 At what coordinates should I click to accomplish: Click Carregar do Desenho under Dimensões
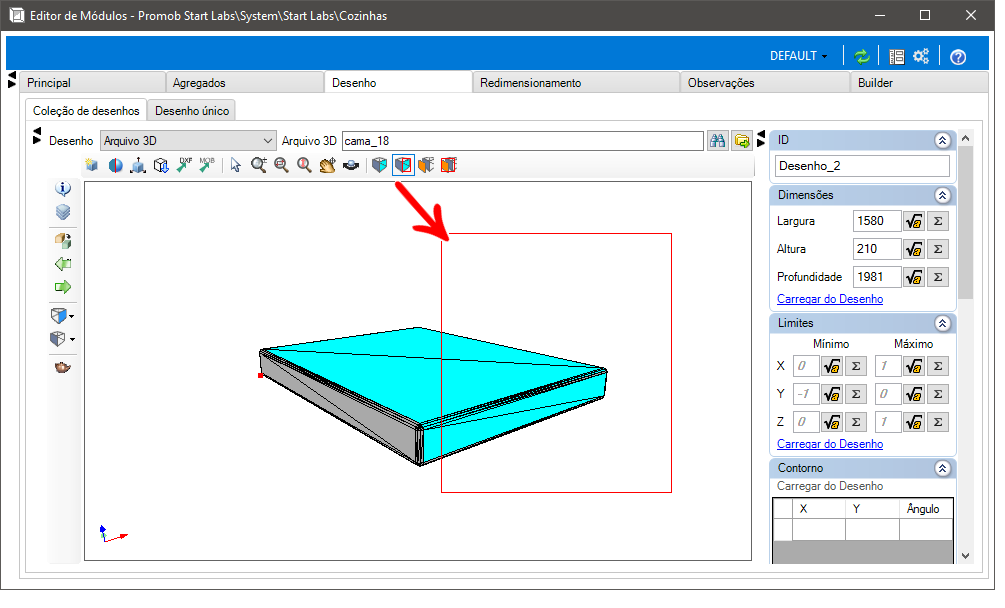pyautogui.click(x=830, y=299)
